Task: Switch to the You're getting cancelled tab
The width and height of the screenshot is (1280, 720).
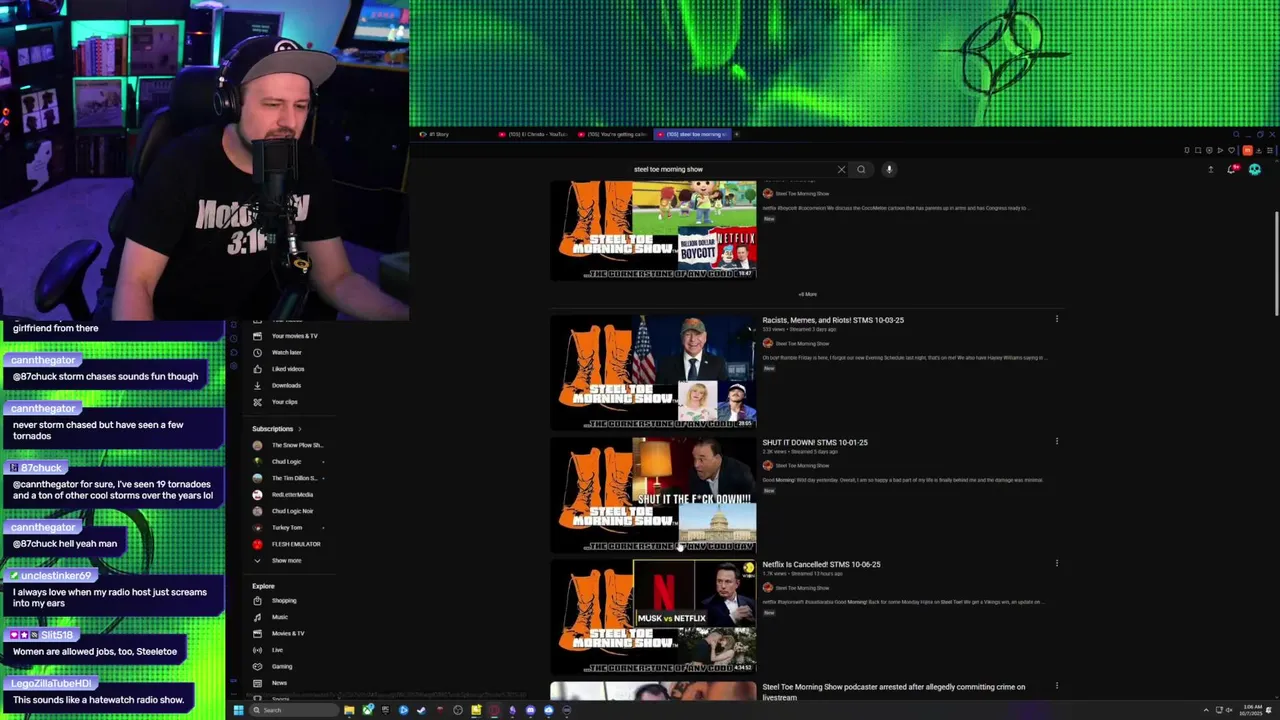Action: pyautogui.click(x=613, y=134)
